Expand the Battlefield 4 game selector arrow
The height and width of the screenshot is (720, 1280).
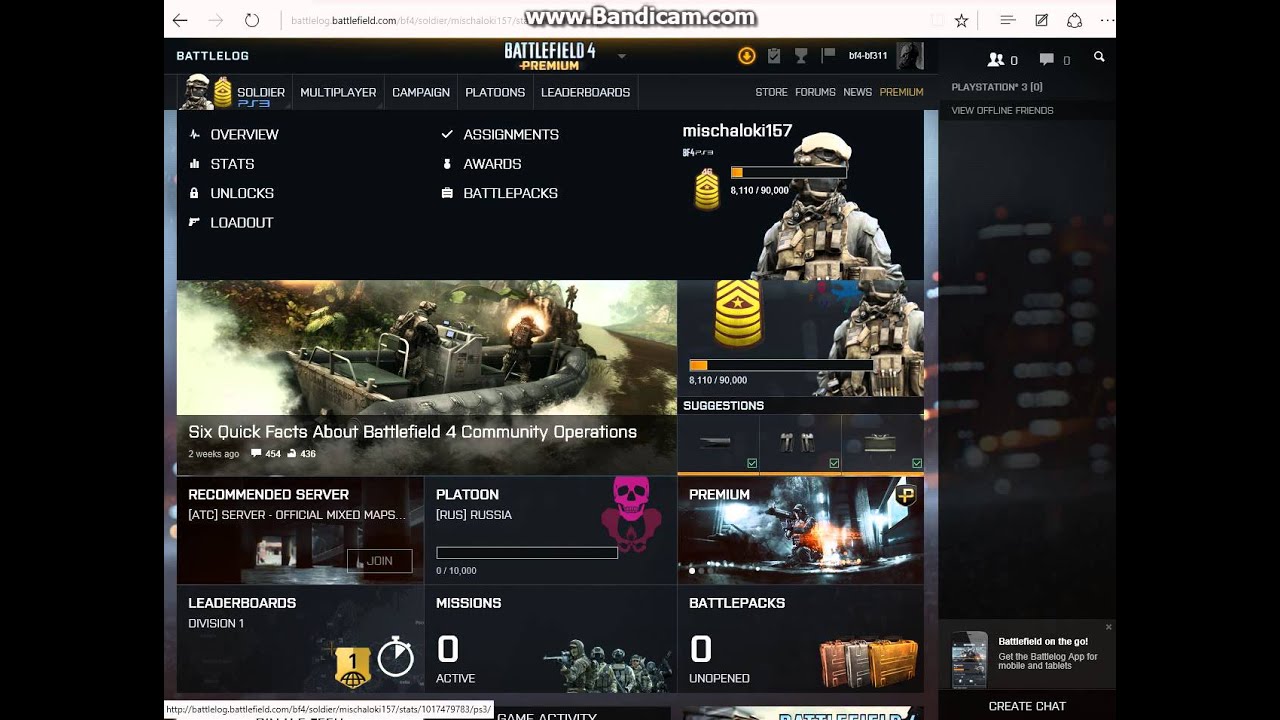[x=622, y=56]
